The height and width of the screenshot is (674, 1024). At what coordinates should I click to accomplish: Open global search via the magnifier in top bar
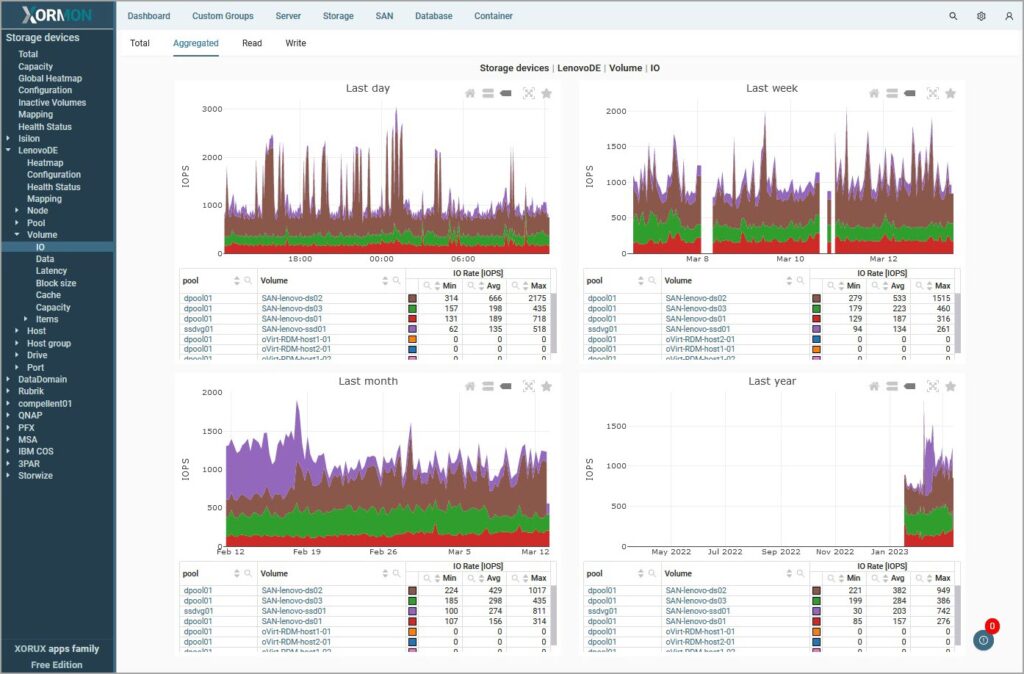coord(953,16)
